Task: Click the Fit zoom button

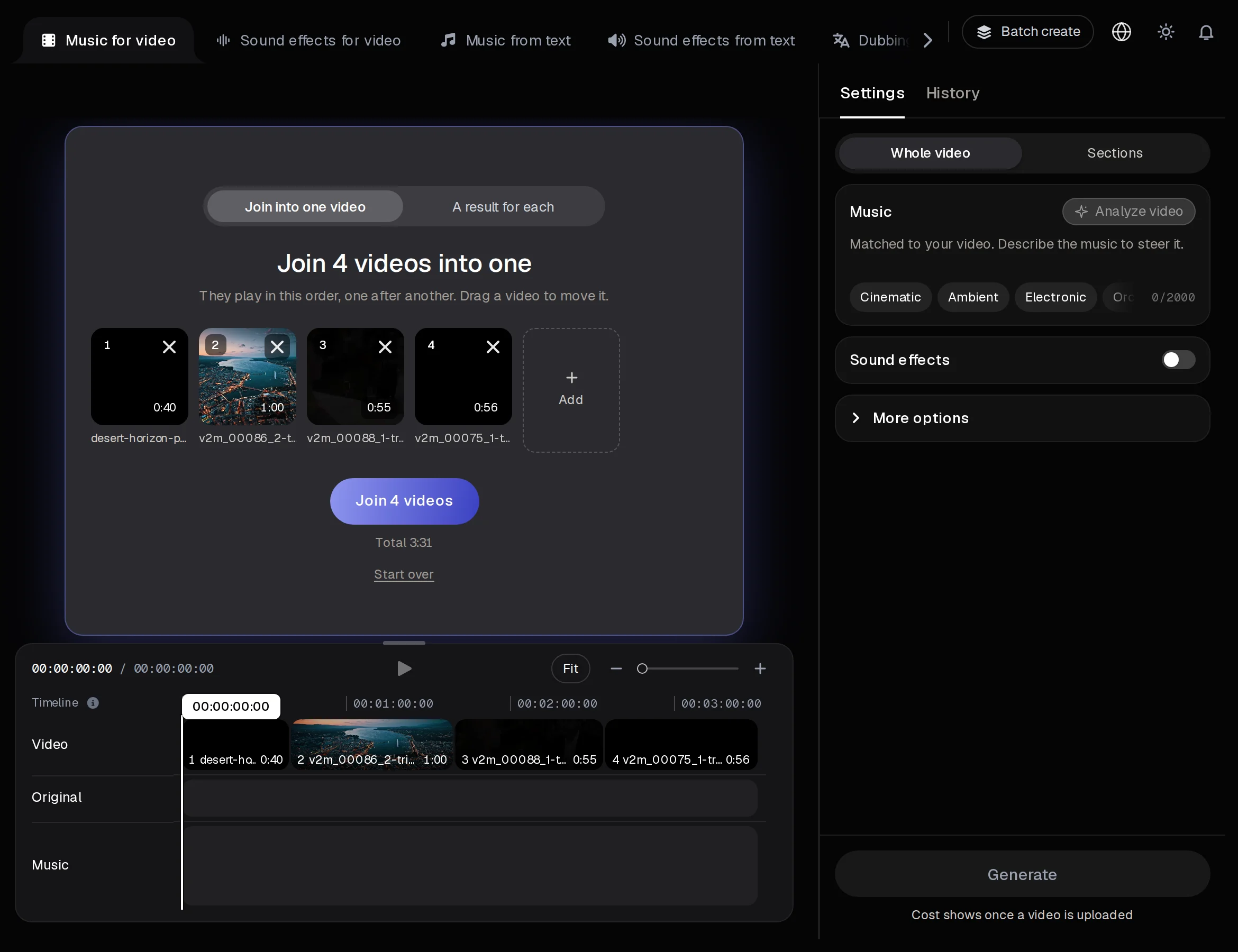Action: pyautogui.click(x=570, y=669)
